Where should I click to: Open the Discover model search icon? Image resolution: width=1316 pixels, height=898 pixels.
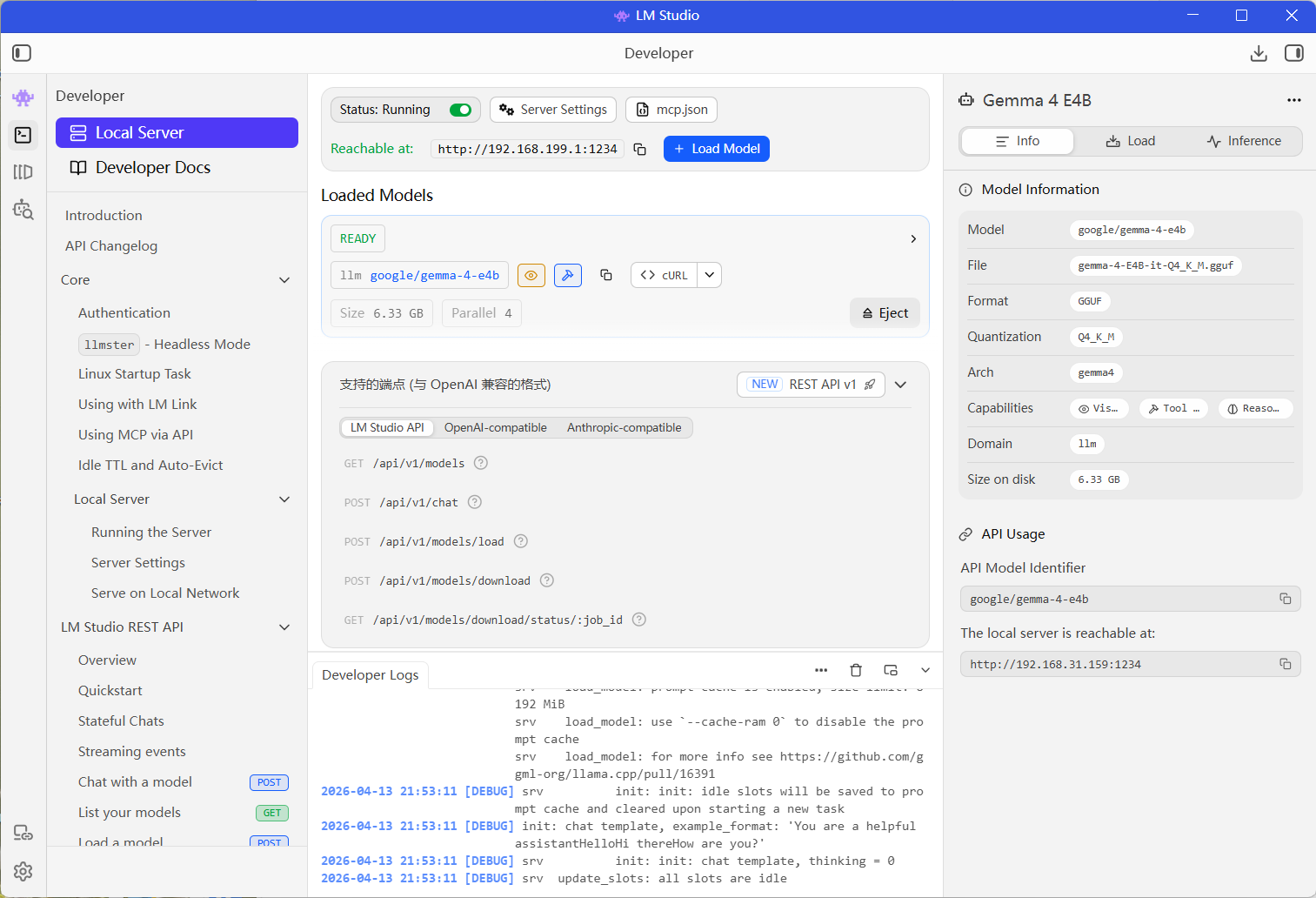coord(23,210)
